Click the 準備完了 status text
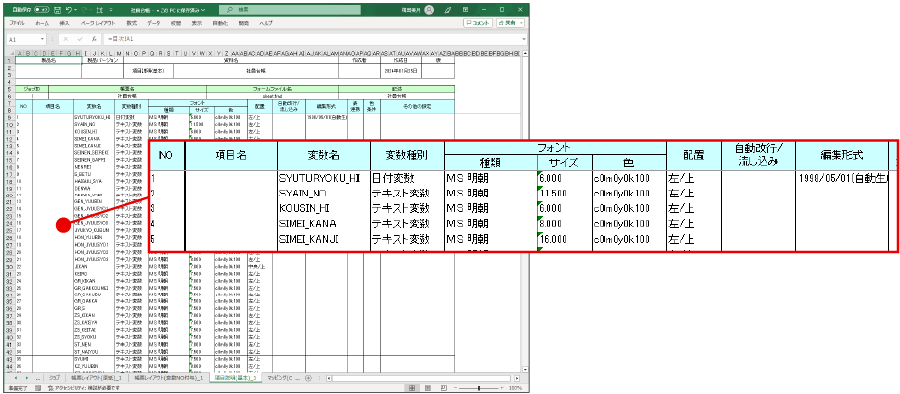 18,388
